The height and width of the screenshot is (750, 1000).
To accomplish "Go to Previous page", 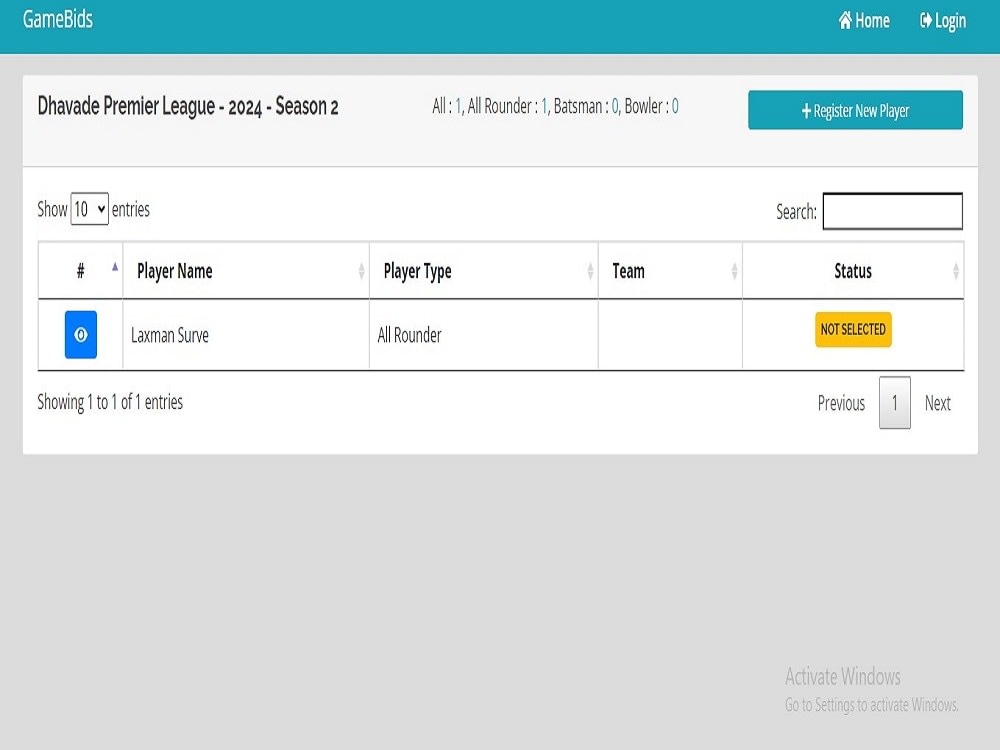I will pos(841,403).
